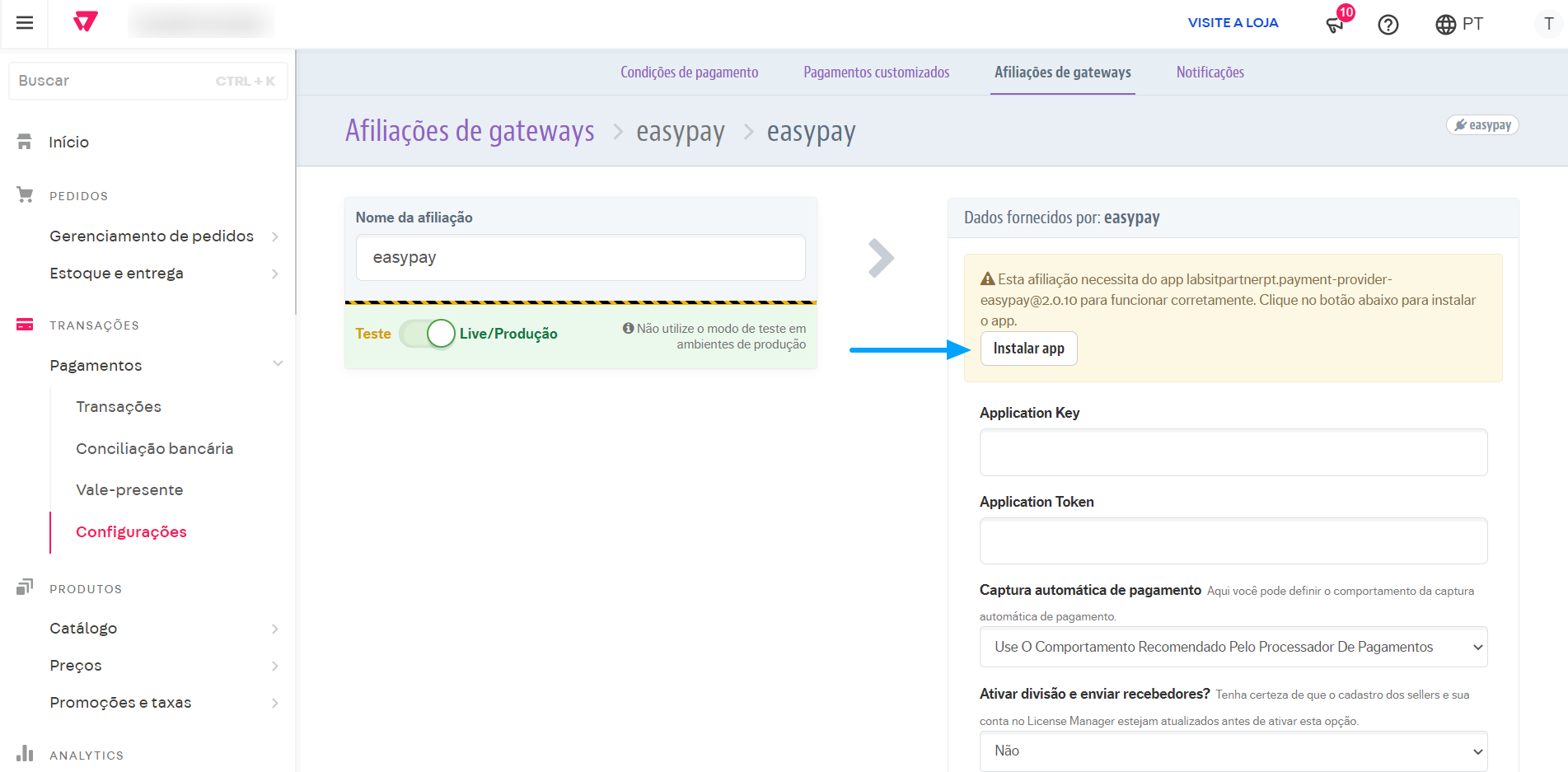Click the Teste label

(x=373, y=334)
